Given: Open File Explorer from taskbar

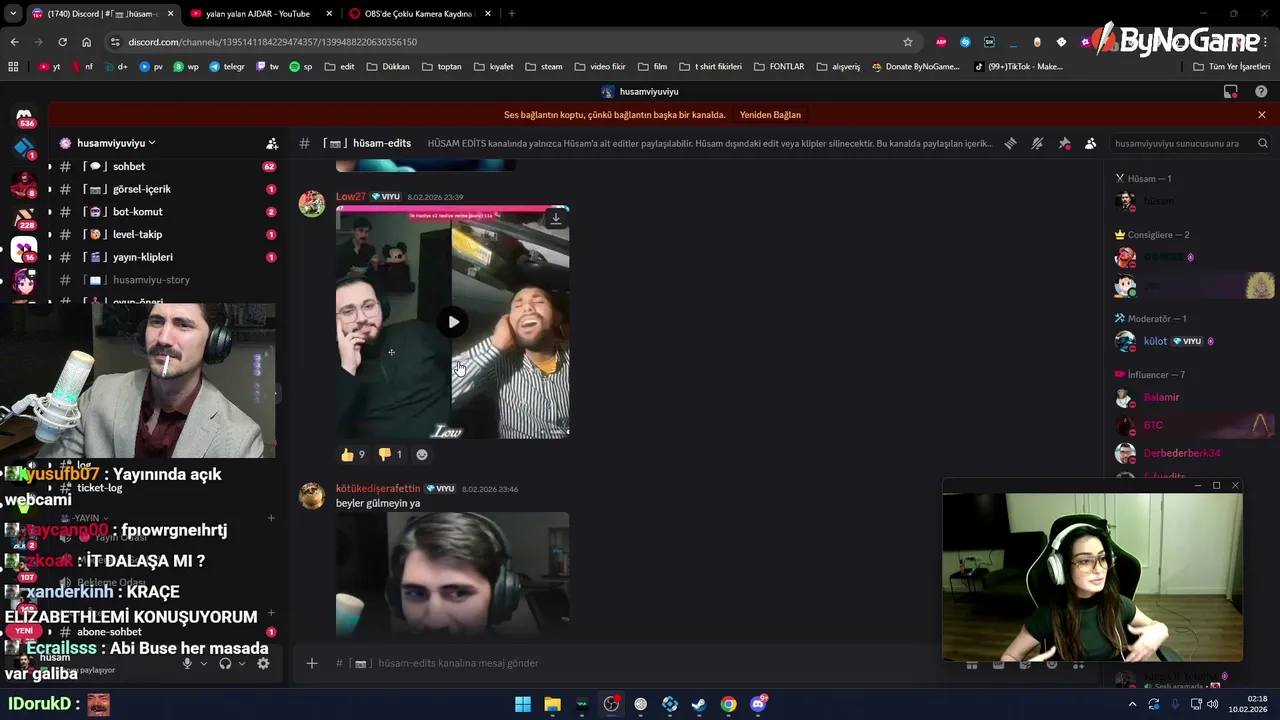Looking at the screenshot, I should 552,704.
